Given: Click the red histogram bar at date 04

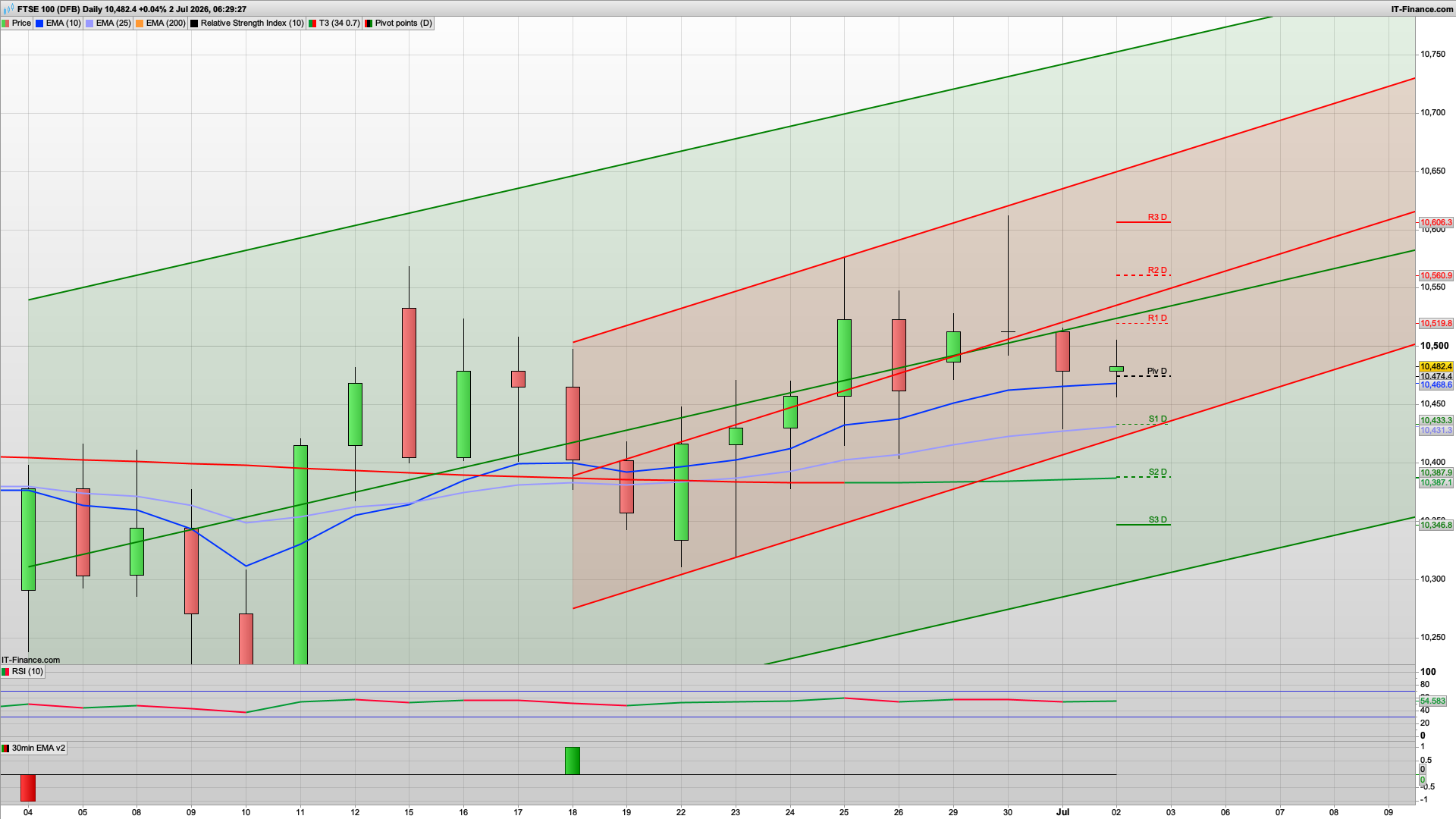Looking at the screenshot, I should pyautogui.click(x=28, y=788).
